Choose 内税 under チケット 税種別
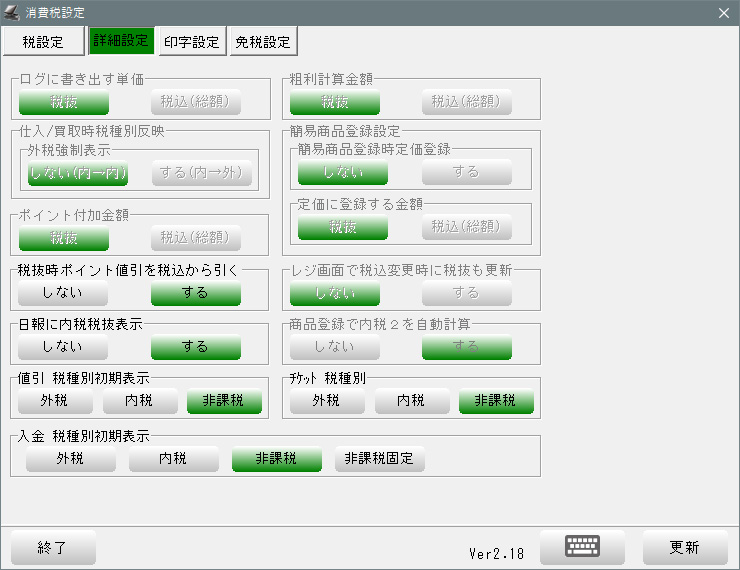Viewport: 740px width, 570px height. coord(411,401)
